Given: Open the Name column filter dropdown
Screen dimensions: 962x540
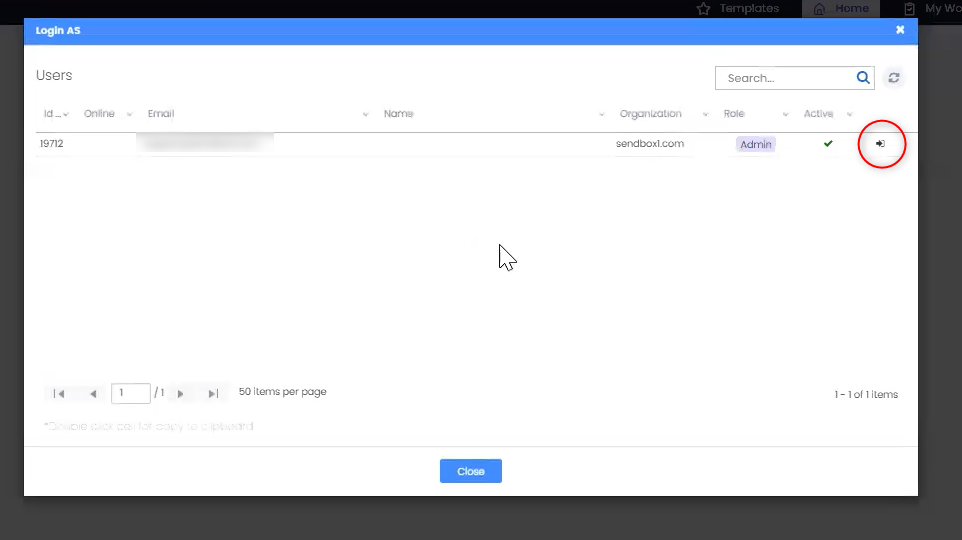Looking at the screenshot, I should tap(601, 114).
